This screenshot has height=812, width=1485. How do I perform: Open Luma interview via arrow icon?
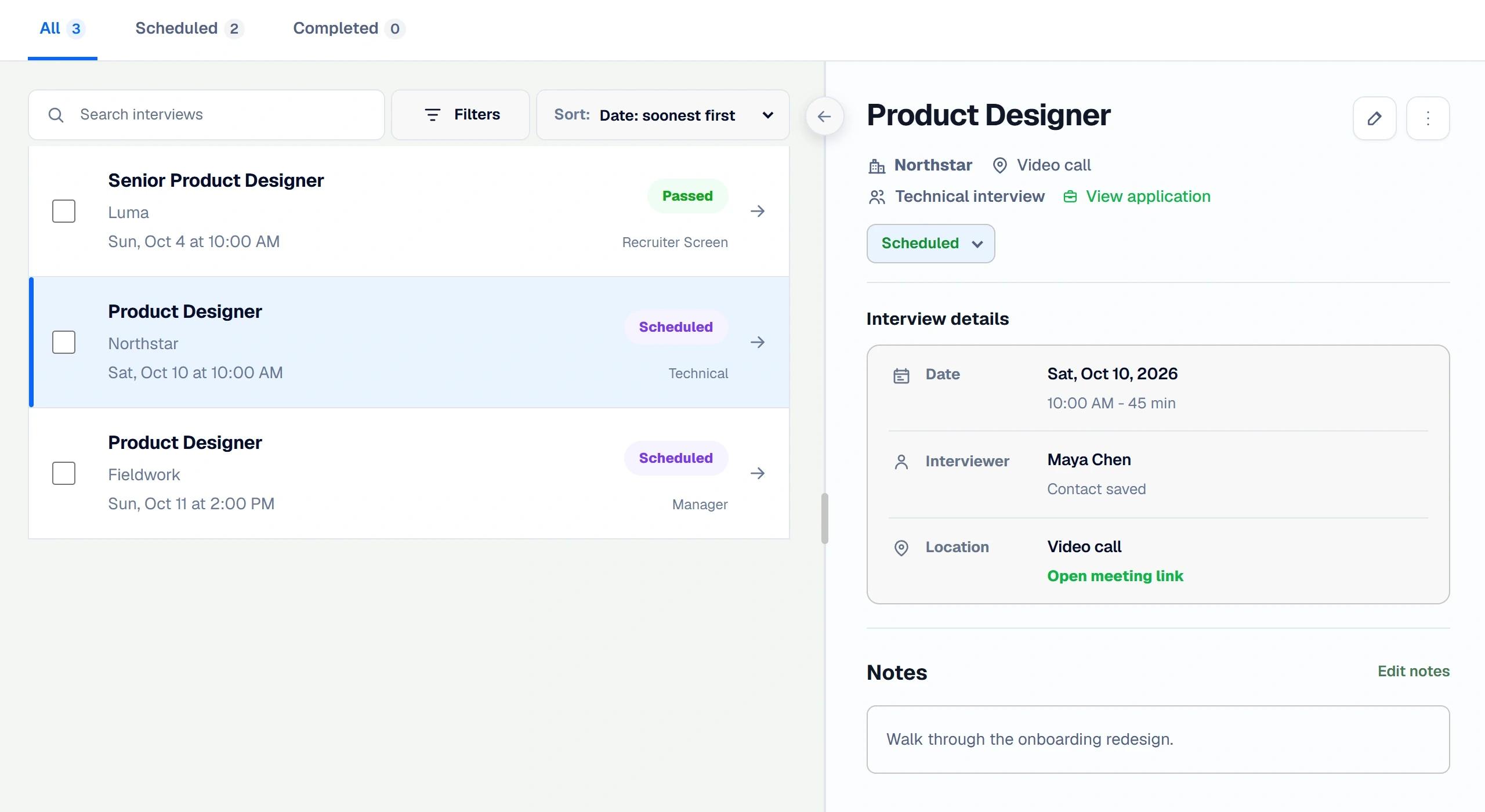758,211
